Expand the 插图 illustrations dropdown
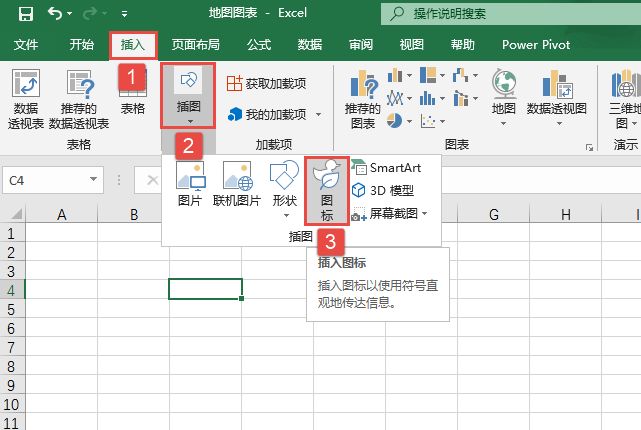Image resolution: width=641 pixels, height=430 pixels. [188, 96]
